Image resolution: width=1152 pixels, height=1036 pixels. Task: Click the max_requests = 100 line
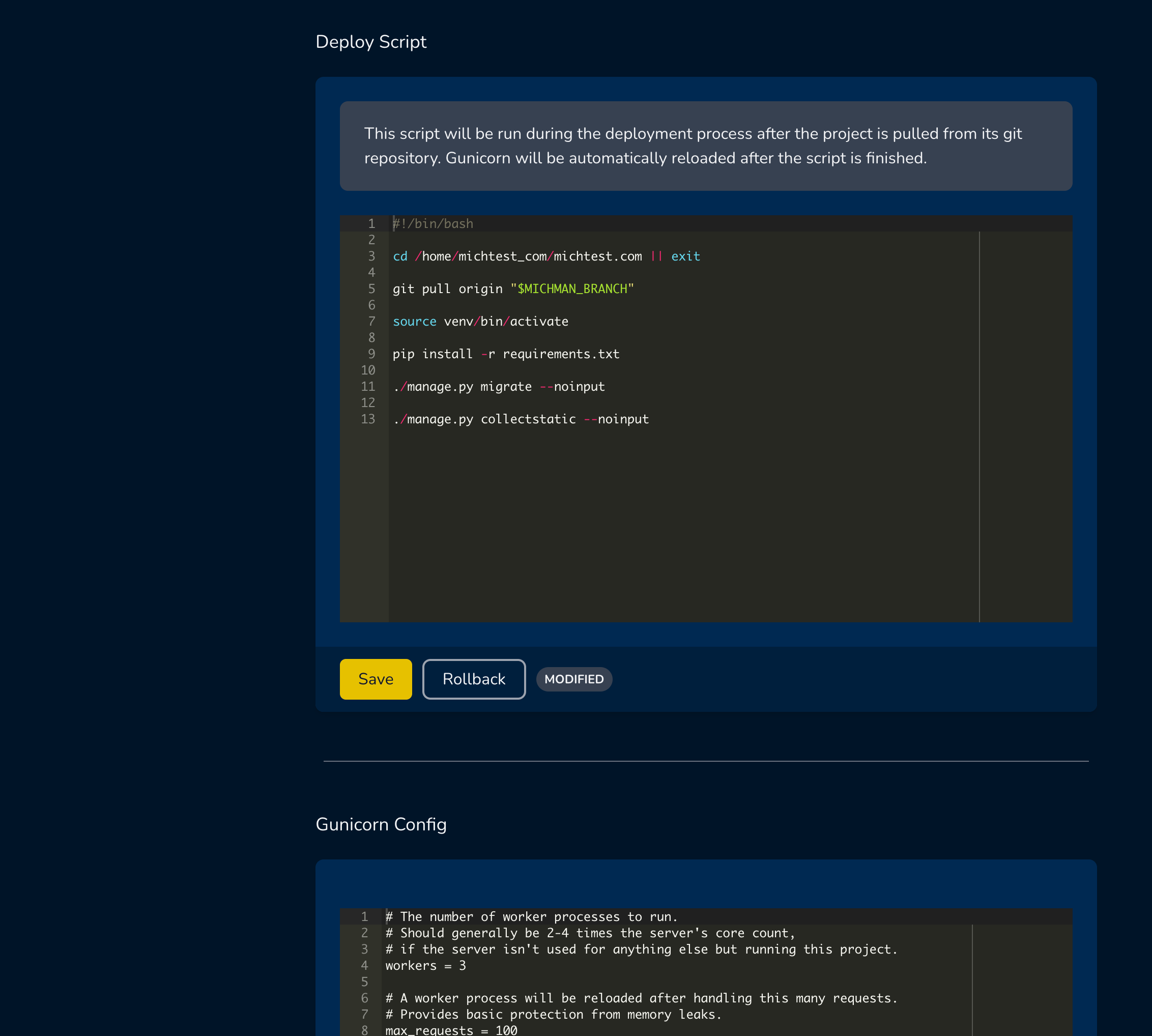pos(451,1030)
